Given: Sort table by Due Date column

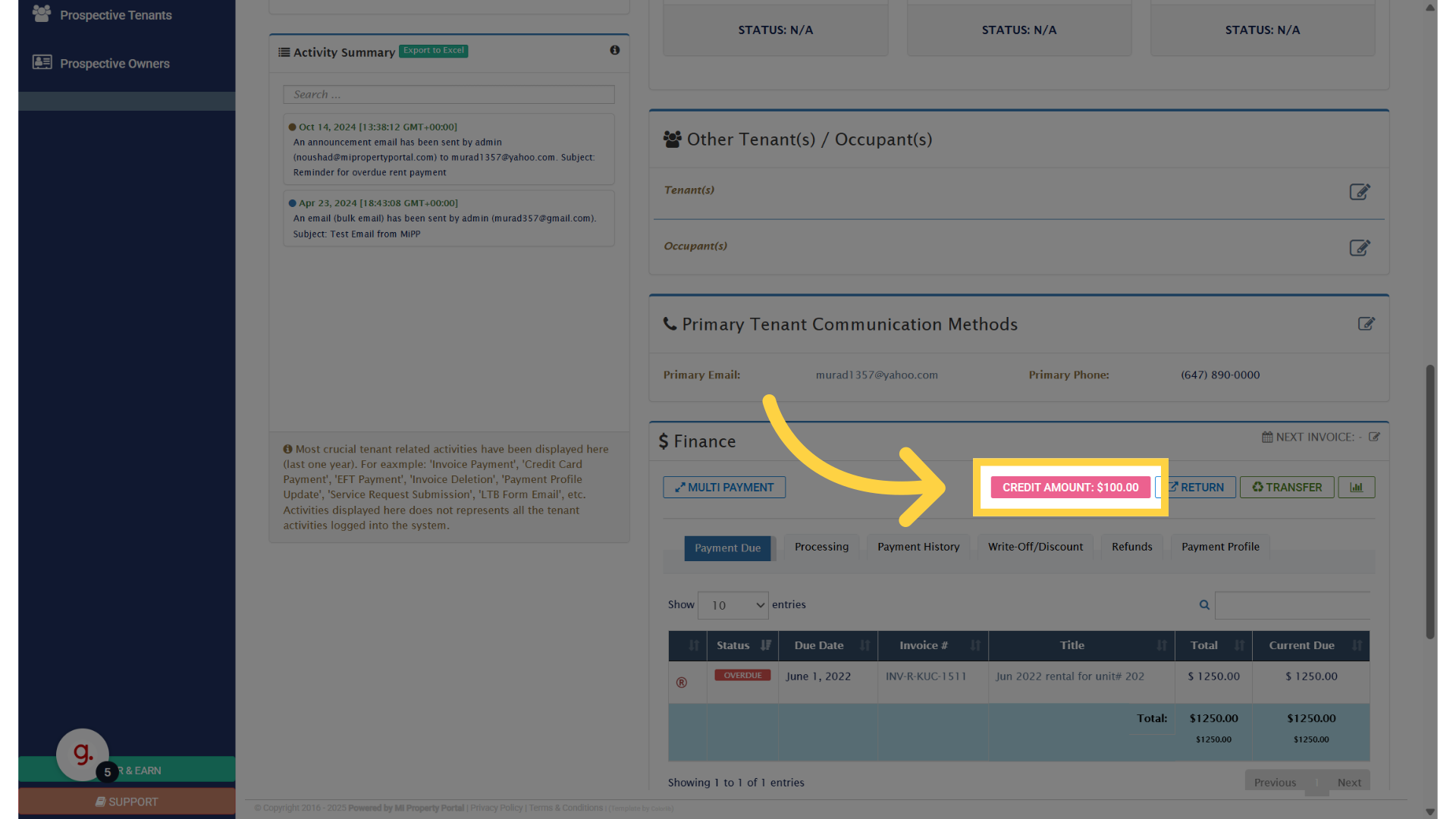Looking at the screenshot, I should 827,646.
